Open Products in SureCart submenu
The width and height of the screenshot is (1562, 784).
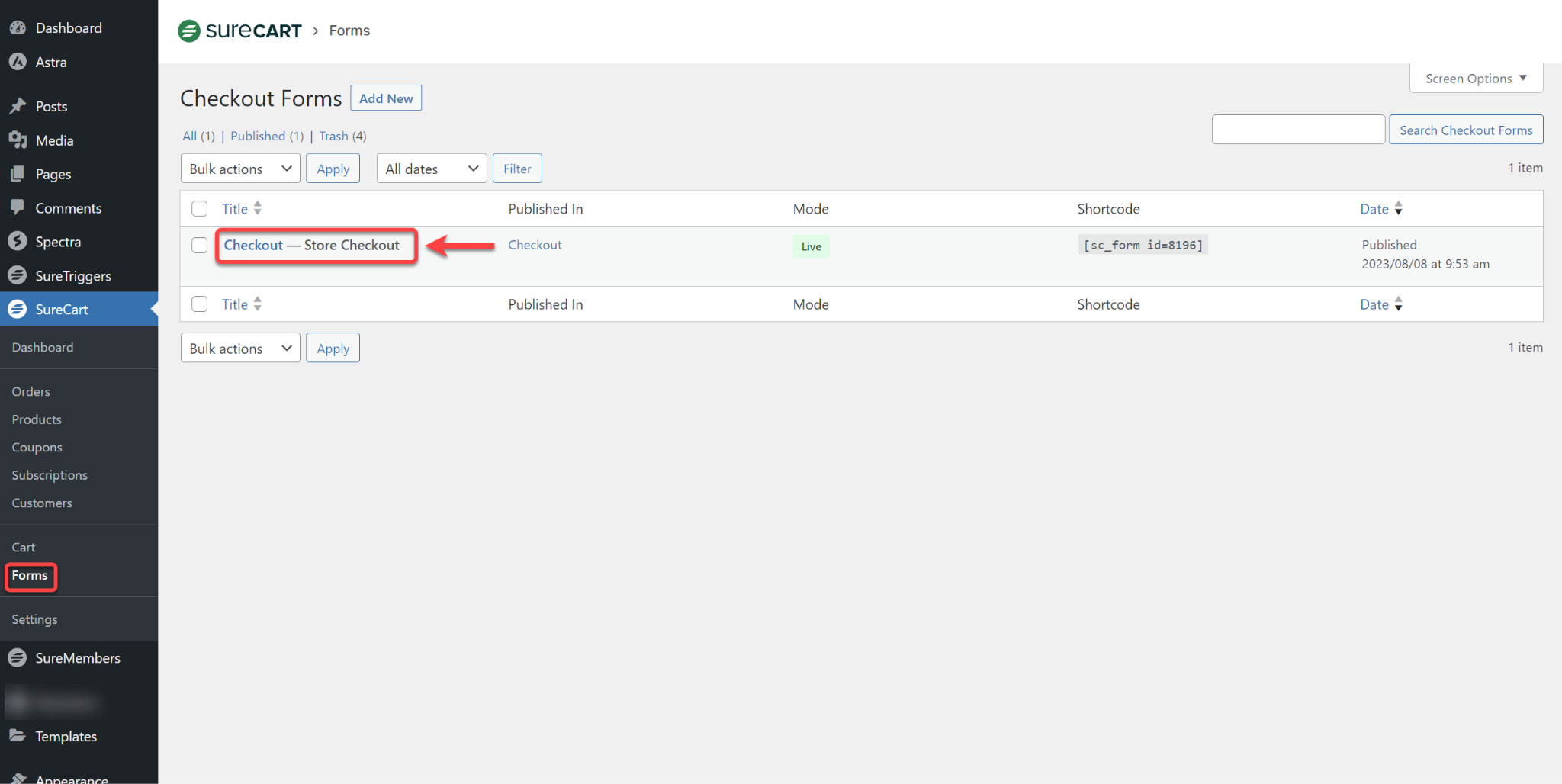[37, 419]
